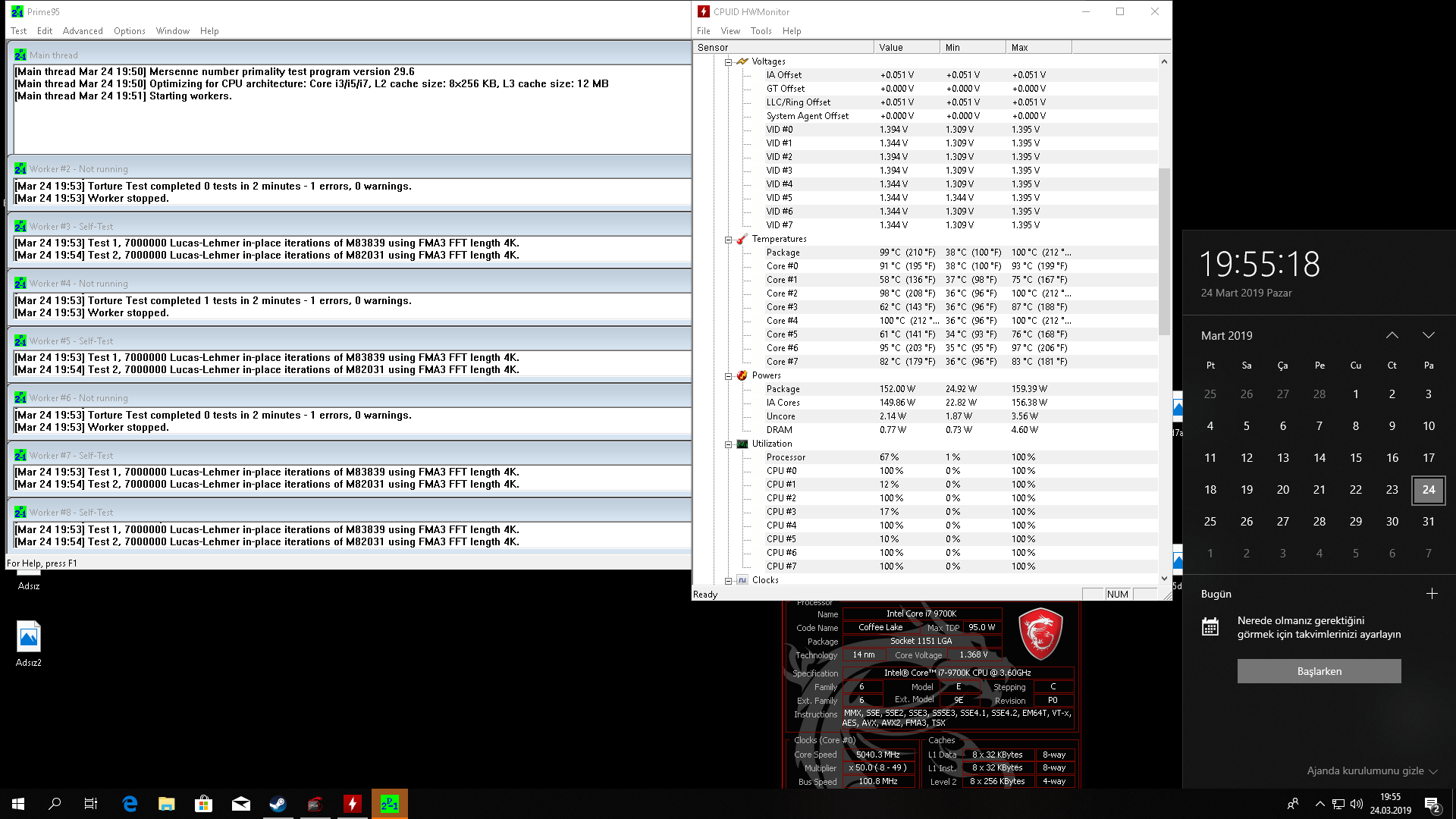
Task: Collapse the Temperatures tree node
Action: click(x=728, y=240)
